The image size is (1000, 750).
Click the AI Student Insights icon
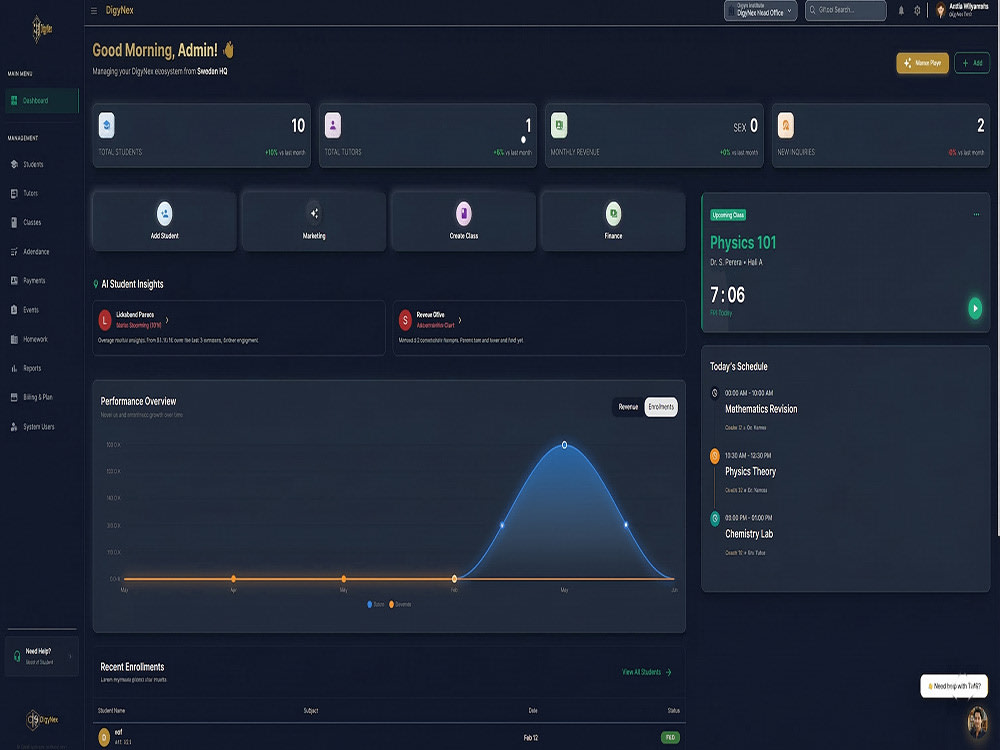[96, 284]
